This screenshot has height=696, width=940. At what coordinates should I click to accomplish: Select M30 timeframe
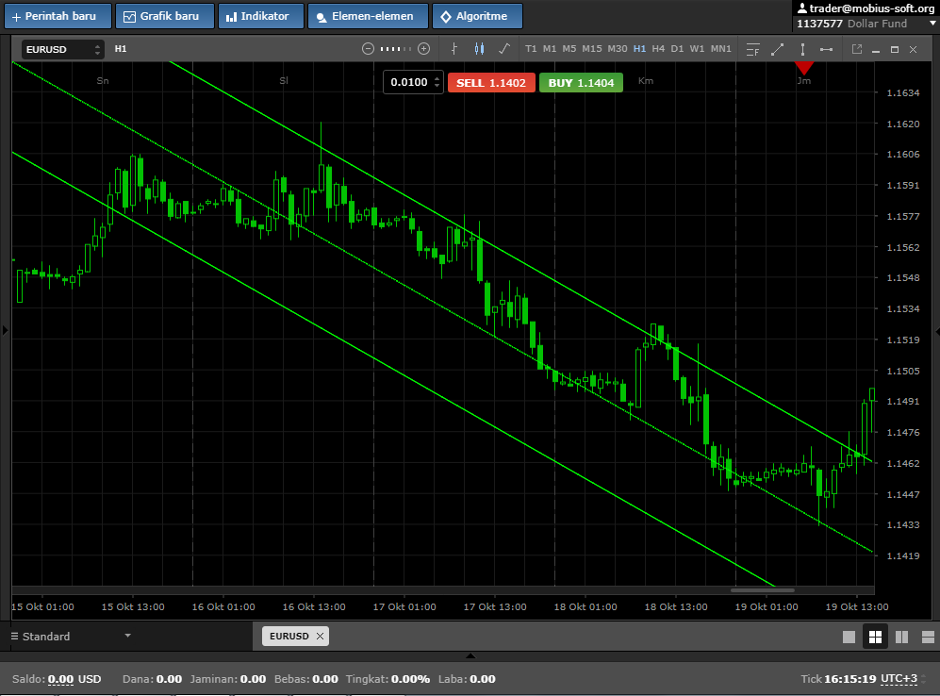pos(617,49)
